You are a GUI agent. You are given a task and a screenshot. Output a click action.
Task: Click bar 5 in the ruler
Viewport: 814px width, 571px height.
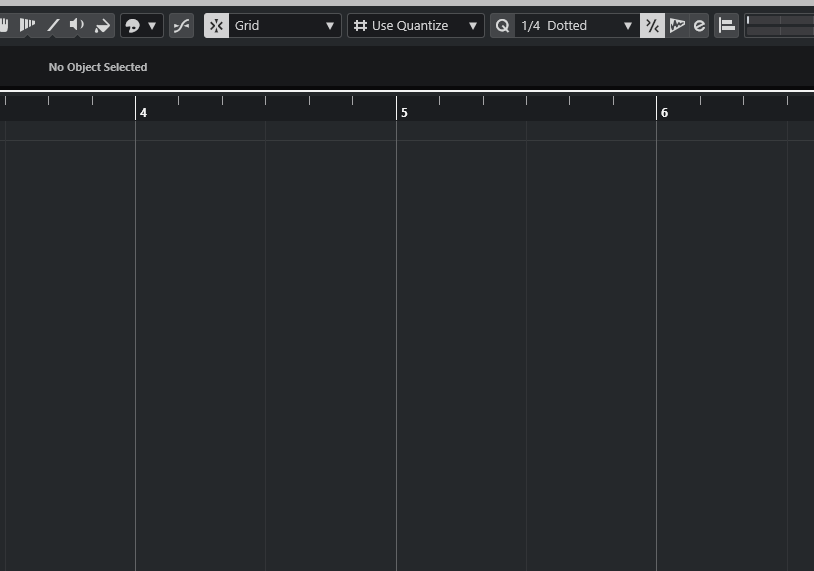404,113
